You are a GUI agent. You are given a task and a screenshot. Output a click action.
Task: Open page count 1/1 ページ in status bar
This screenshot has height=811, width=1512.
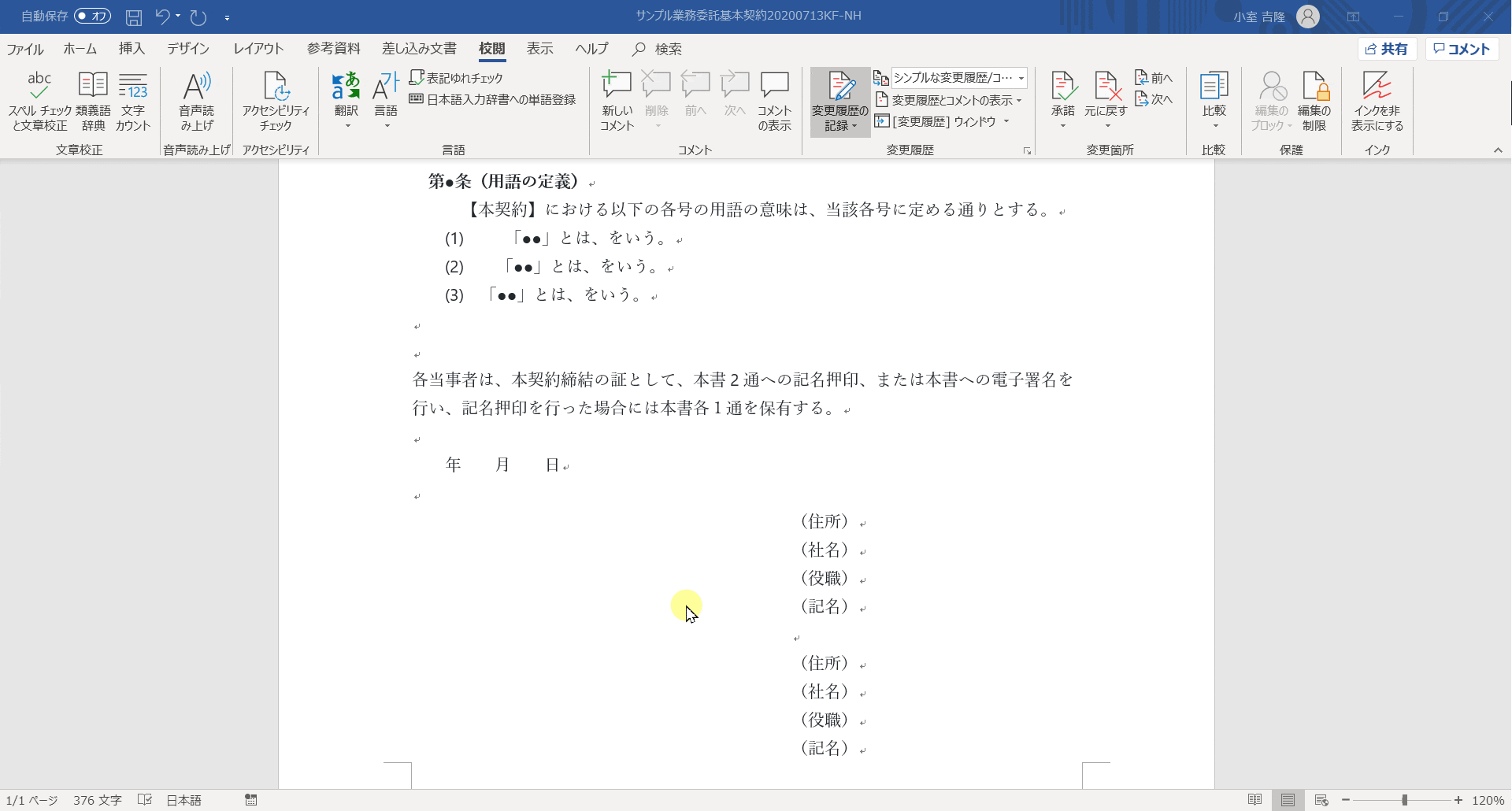[x=32, y=800]
